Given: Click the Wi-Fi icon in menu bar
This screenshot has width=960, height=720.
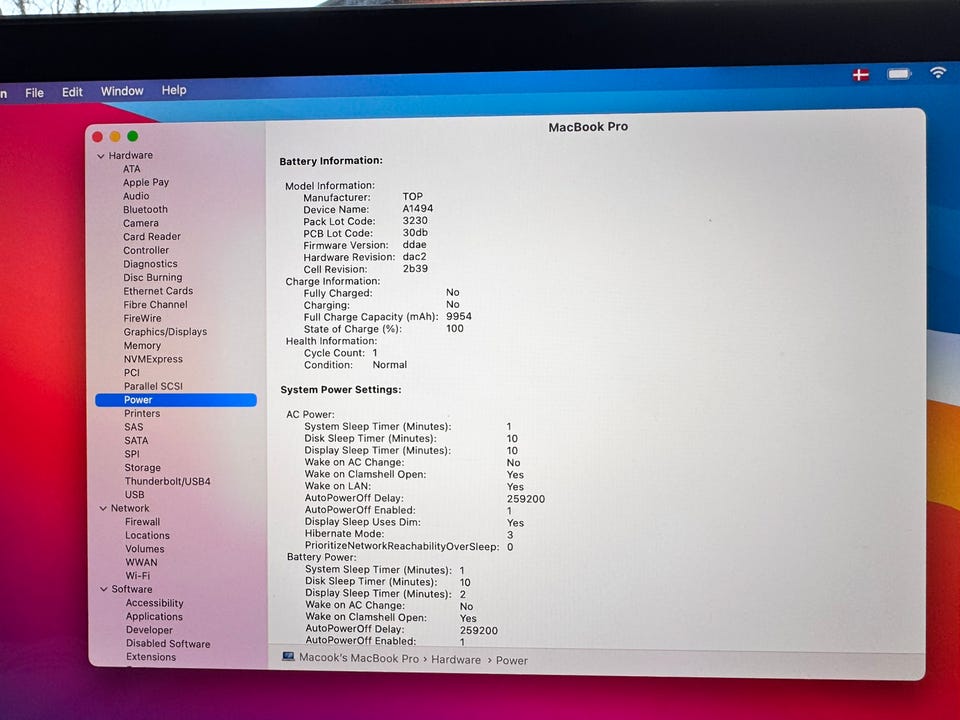Looking at the screenshot, I should (x=937, y=72).
